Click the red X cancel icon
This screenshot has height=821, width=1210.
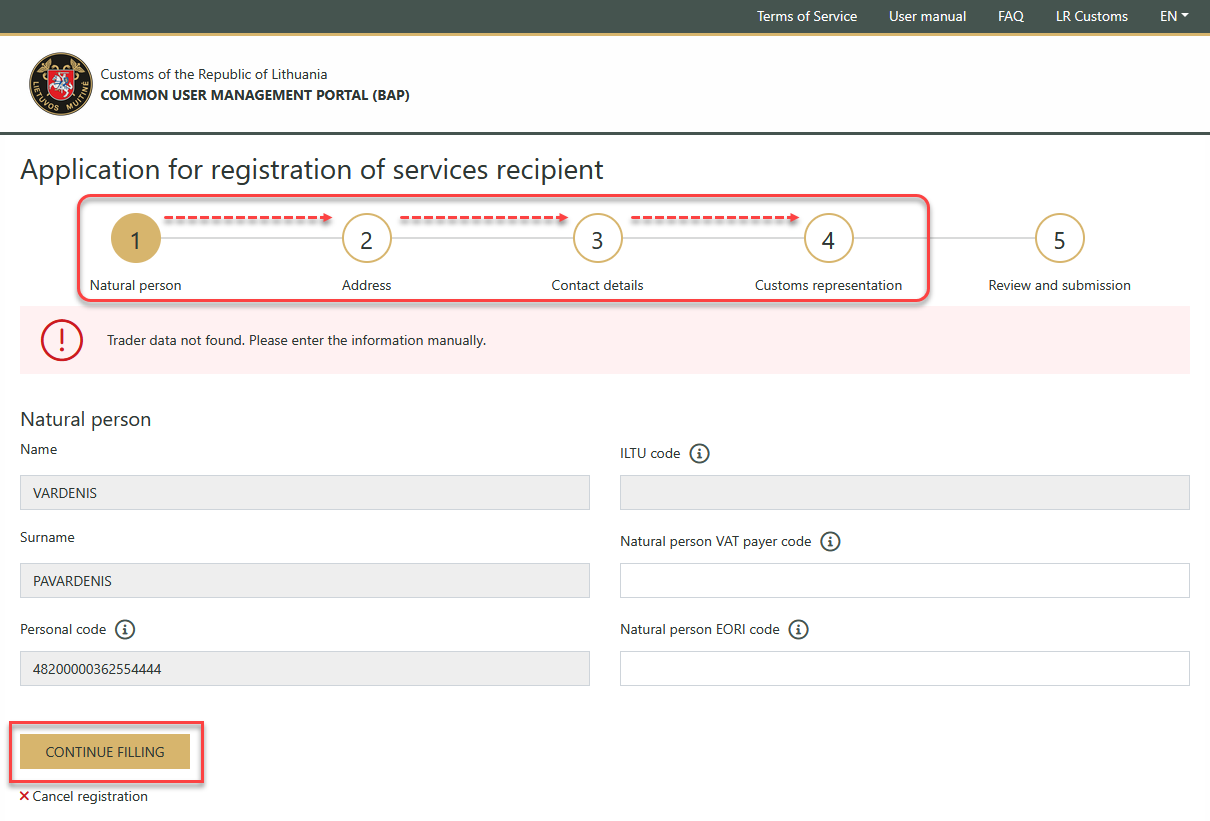24,797
